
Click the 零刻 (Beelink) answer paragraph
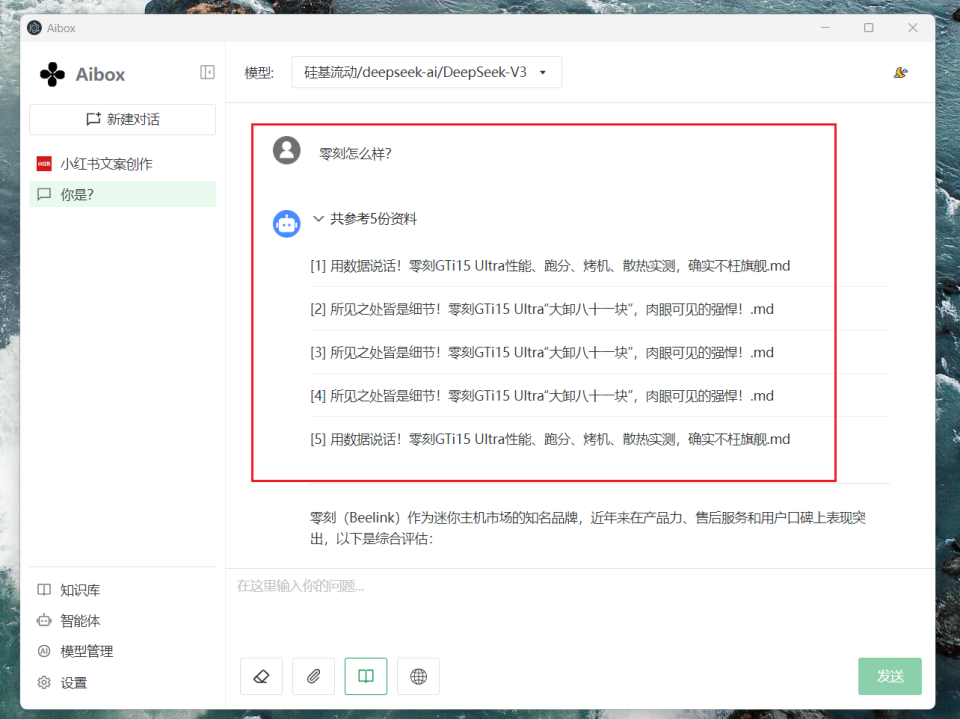(x=588, y=528)
